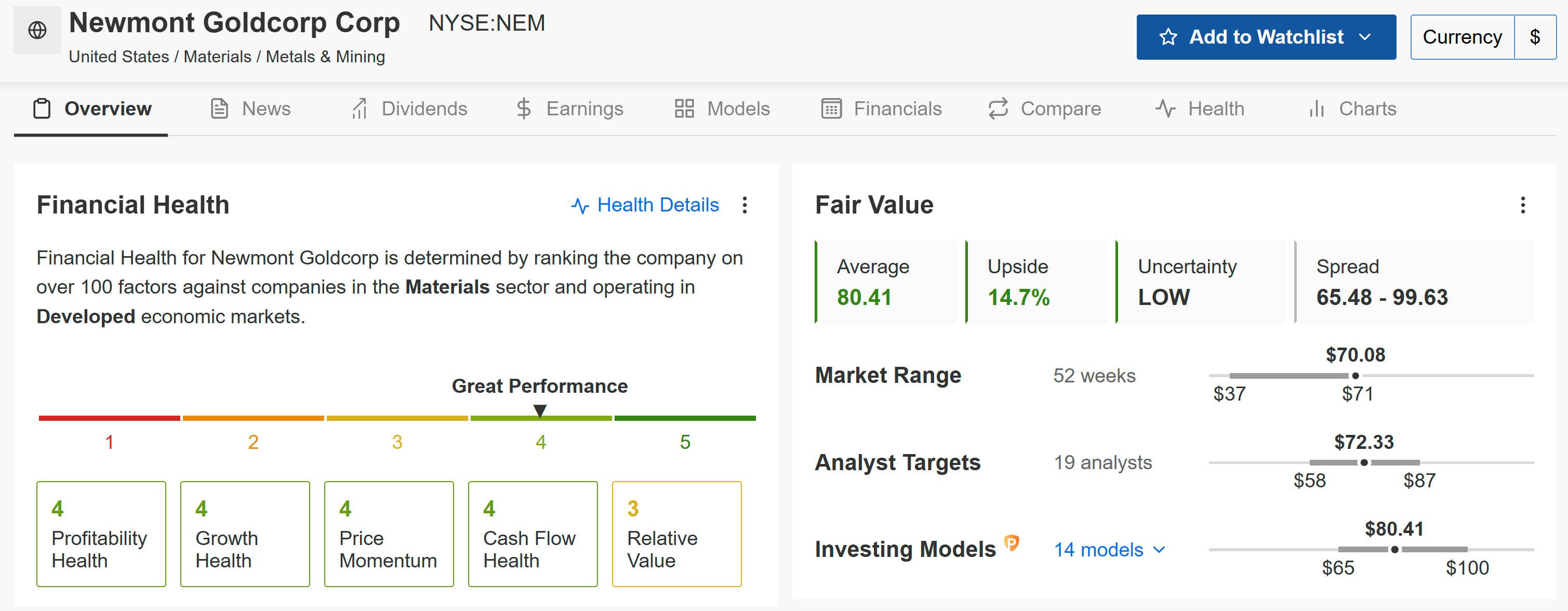
Task: Open the Overview tab
Action: tap(91, 109)
